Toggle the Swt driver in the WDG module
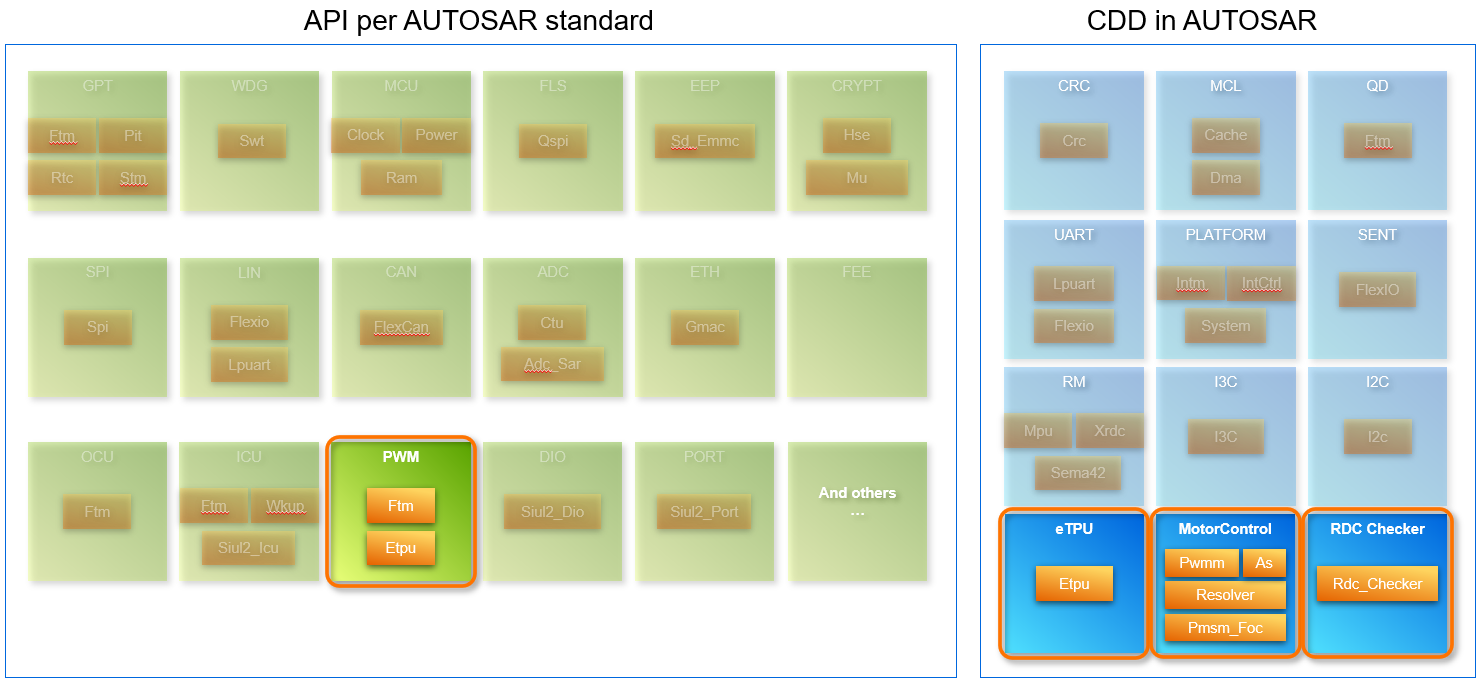 (x=250, y=141)
